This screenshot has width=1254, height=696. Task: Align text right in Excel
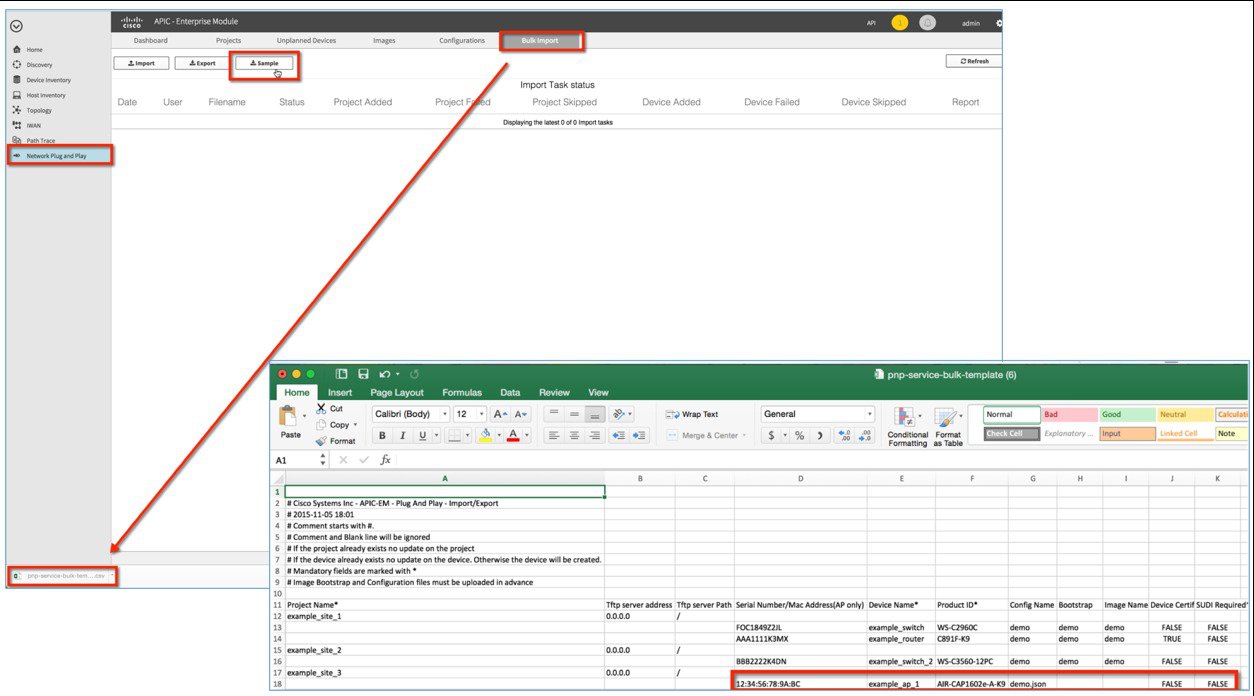595,435
